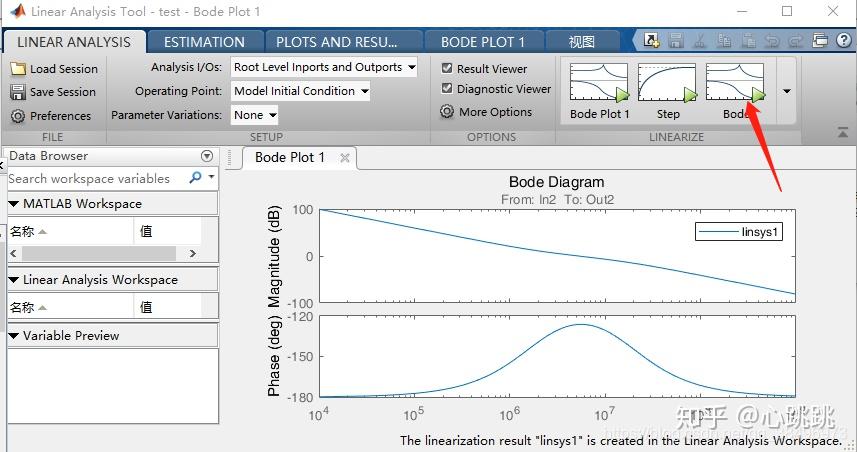
Task: Click the Save Session disk icon
Action: click(x=18, y=92)
